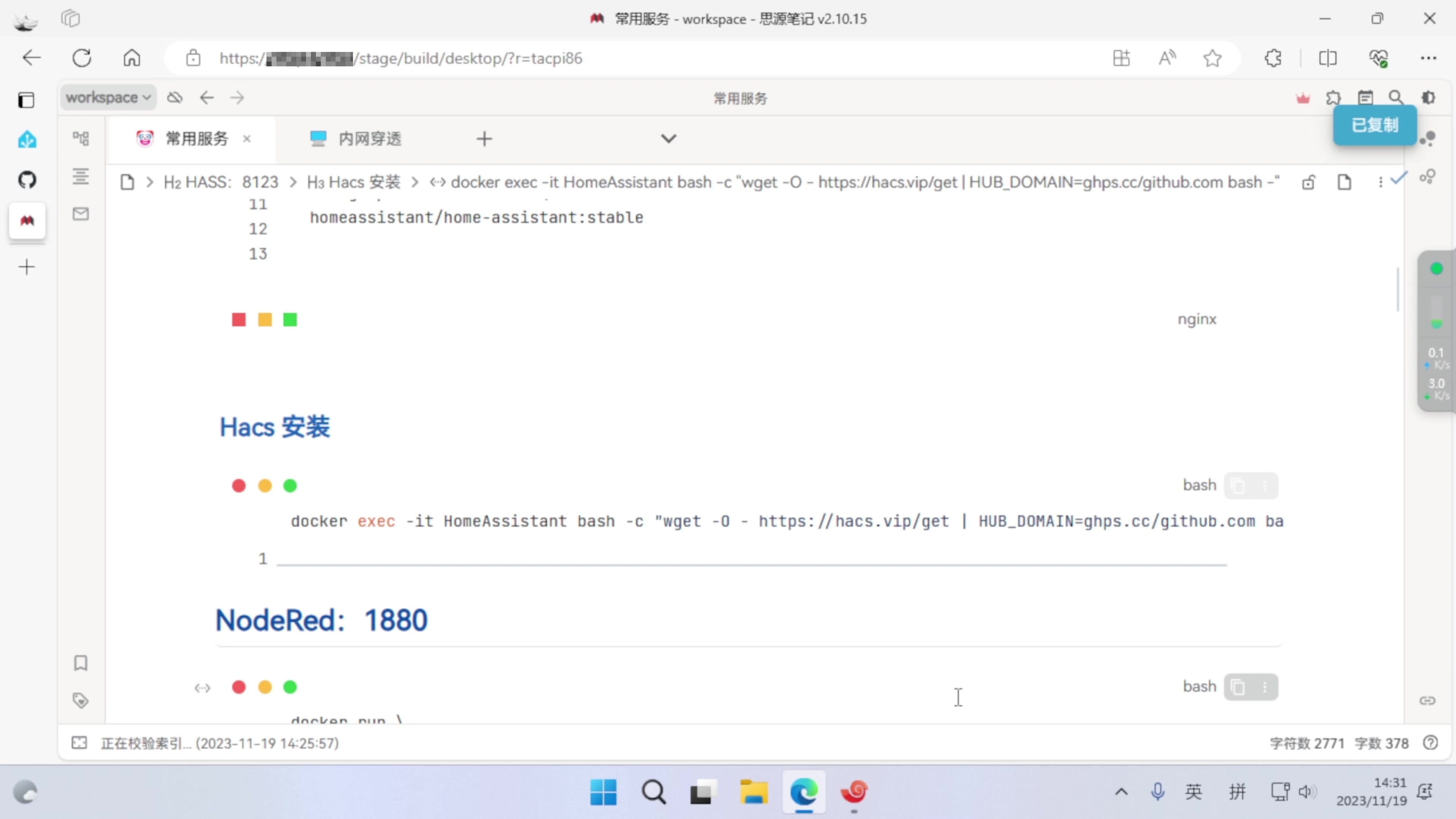Copy the Hacs bash code block
Image resolution: width=1456 pixels, height=819 pixels.
(x=1238, y=485)
